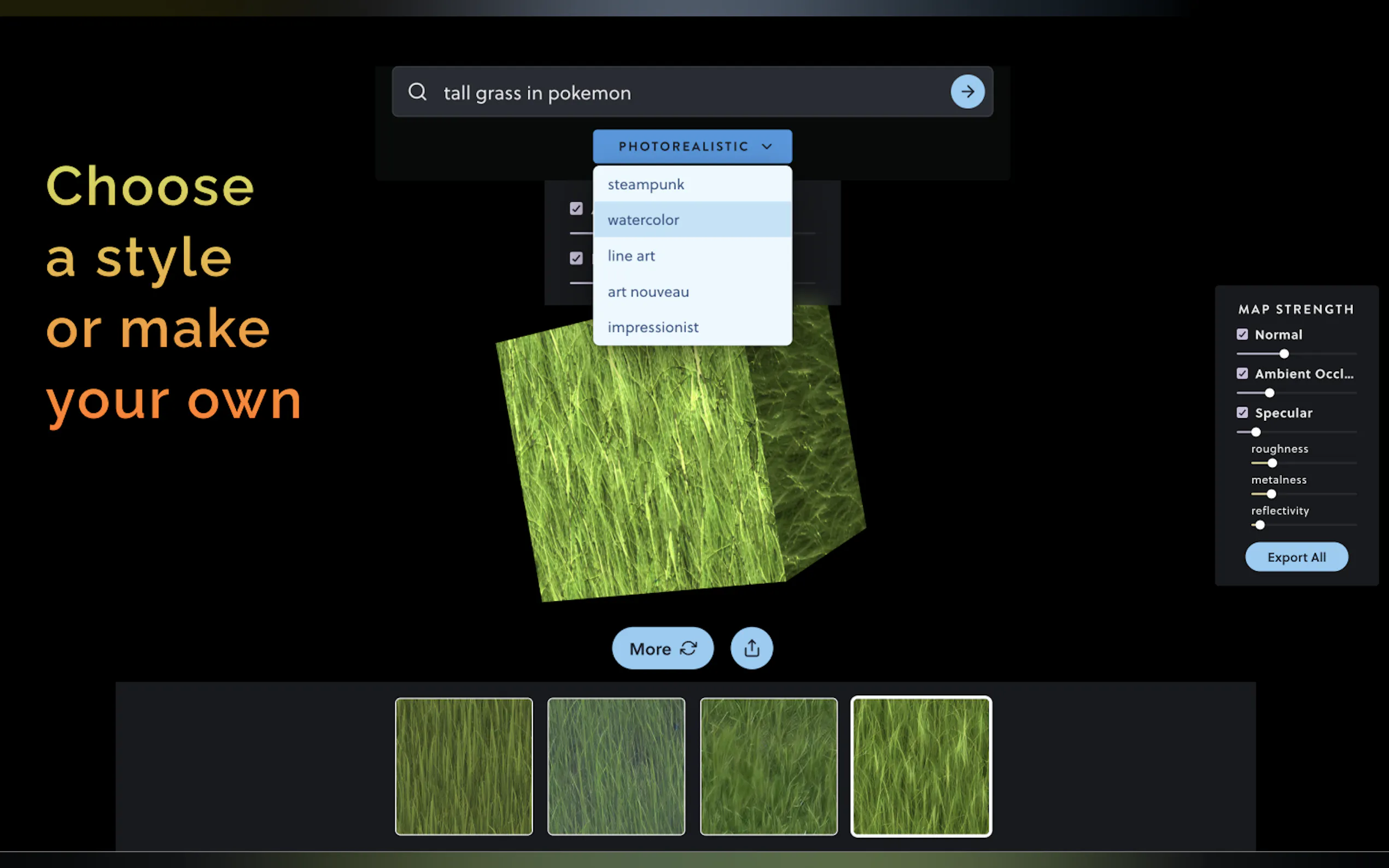Toggle the Normal map checkbox
The height and width of the screenshot is (868, 1389).
point(1242,334)
